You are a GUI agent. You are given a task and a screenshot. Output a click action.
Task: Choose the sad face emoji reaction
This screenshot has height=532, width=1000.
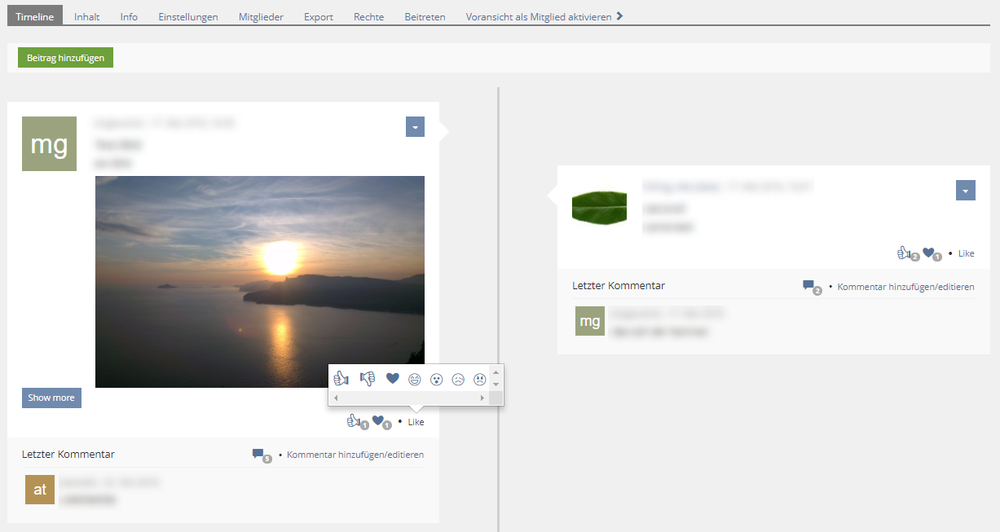[x=458, y=379]
